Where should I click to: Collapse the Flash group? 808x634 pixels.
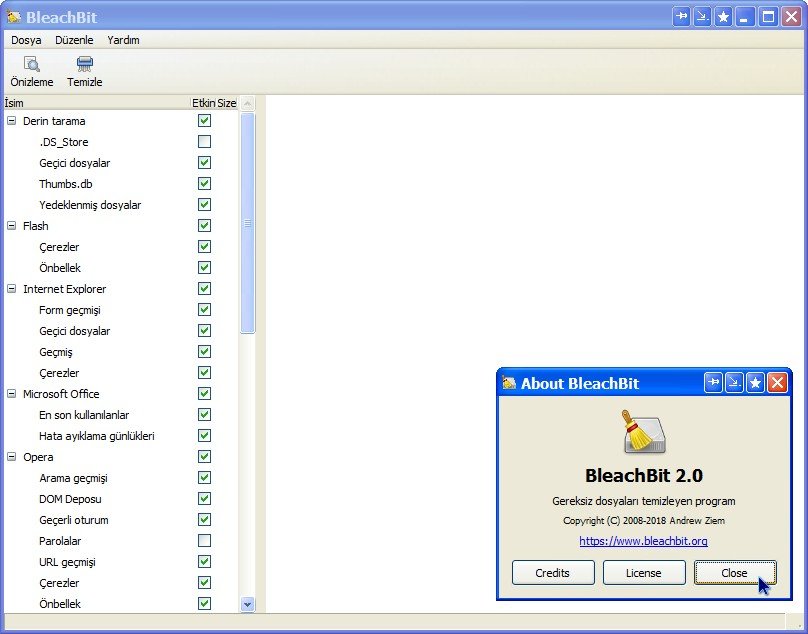tap(11, 225)
